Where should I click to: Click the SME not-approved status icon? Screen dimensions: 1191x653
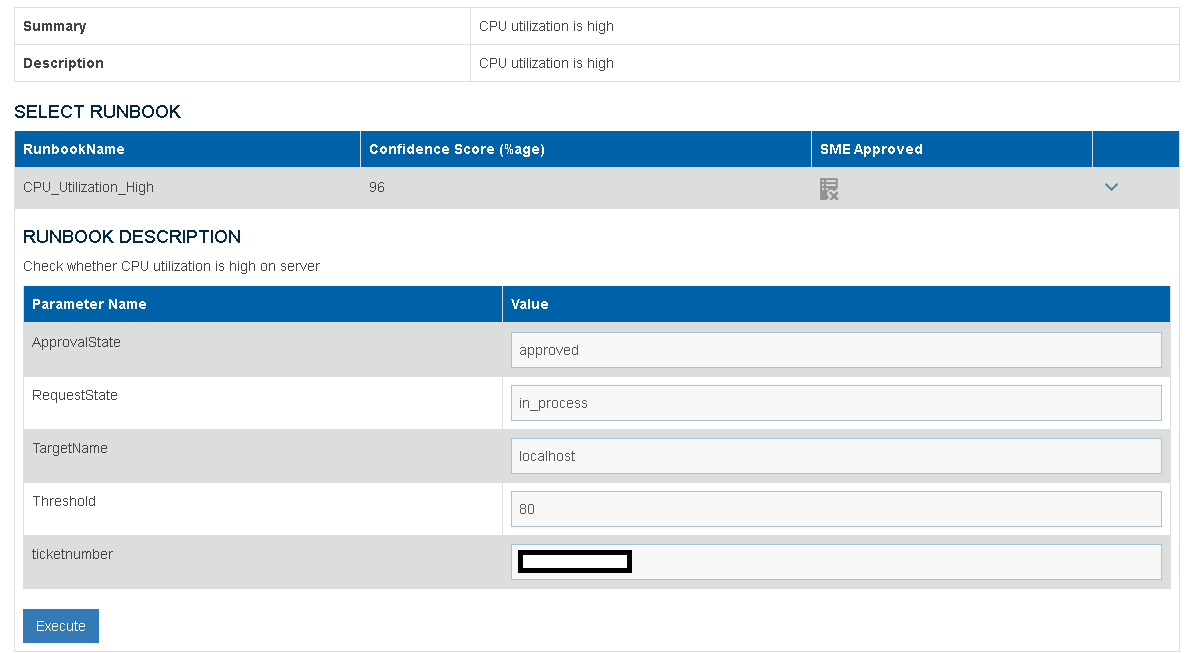(828, 188)
